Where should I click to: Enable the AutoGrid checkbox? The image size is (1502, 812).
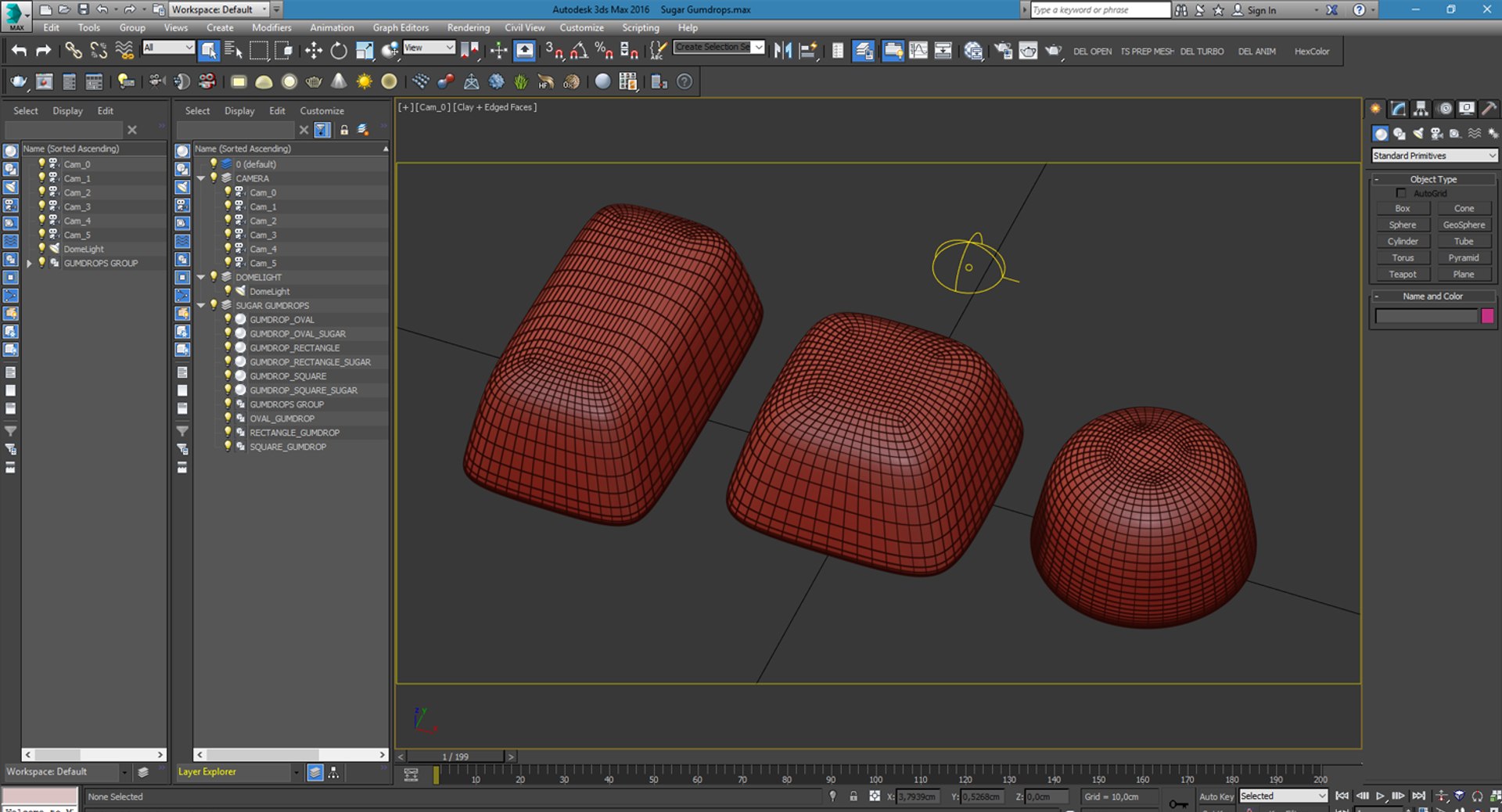pos(1401,193)
